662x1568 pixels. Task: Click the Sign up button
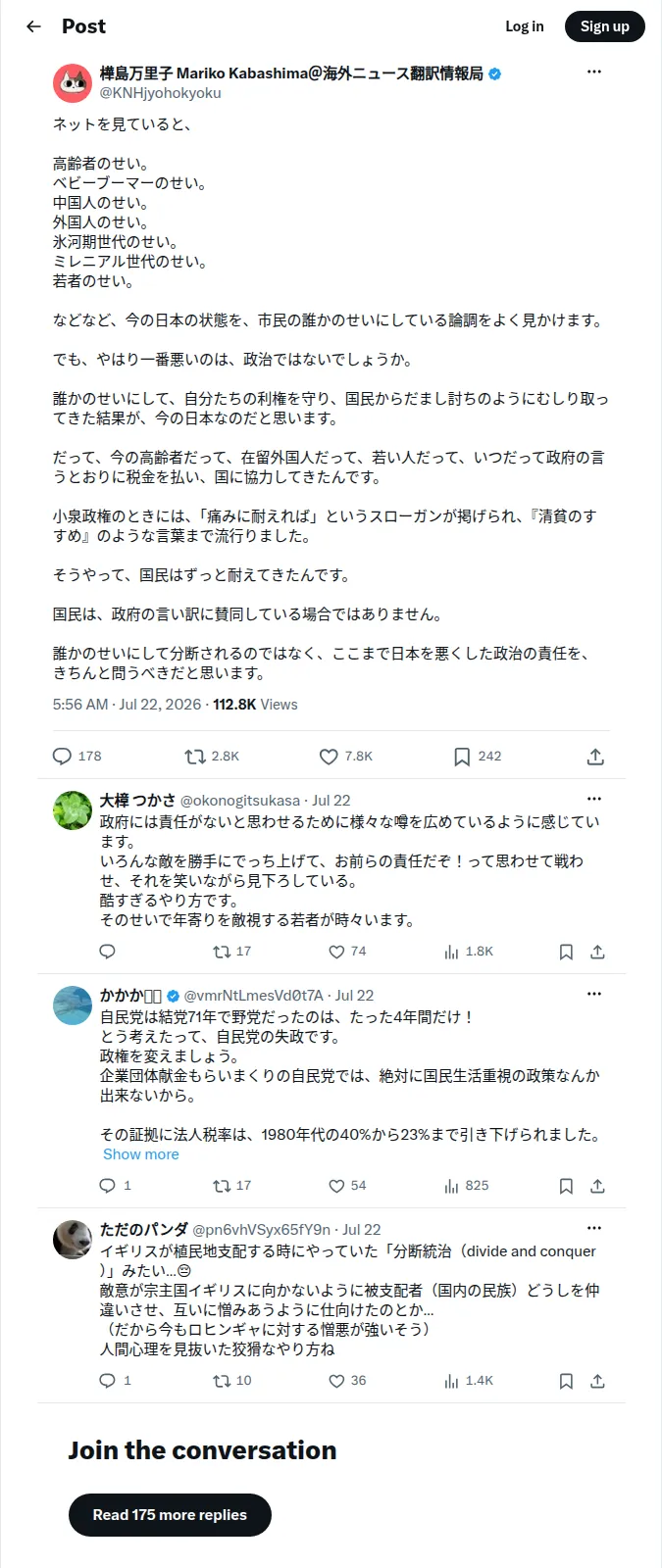tap(605, 26)
